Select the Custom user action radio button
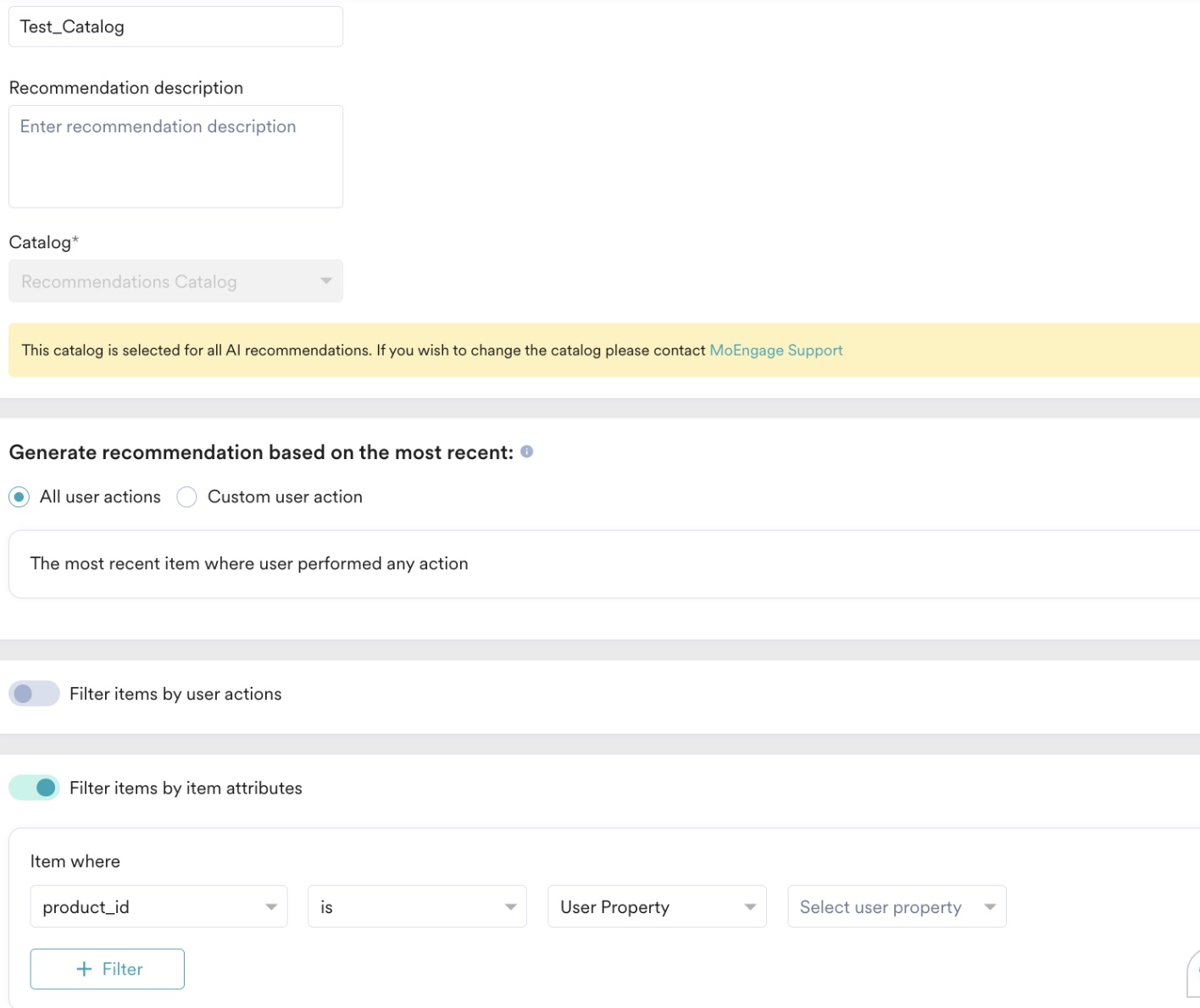 [186, 497]
